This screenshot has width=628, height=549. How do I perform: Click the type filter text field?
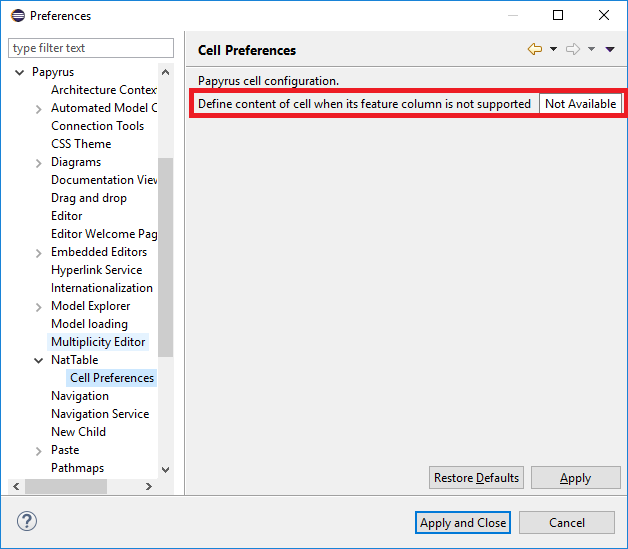pos(91,48)
